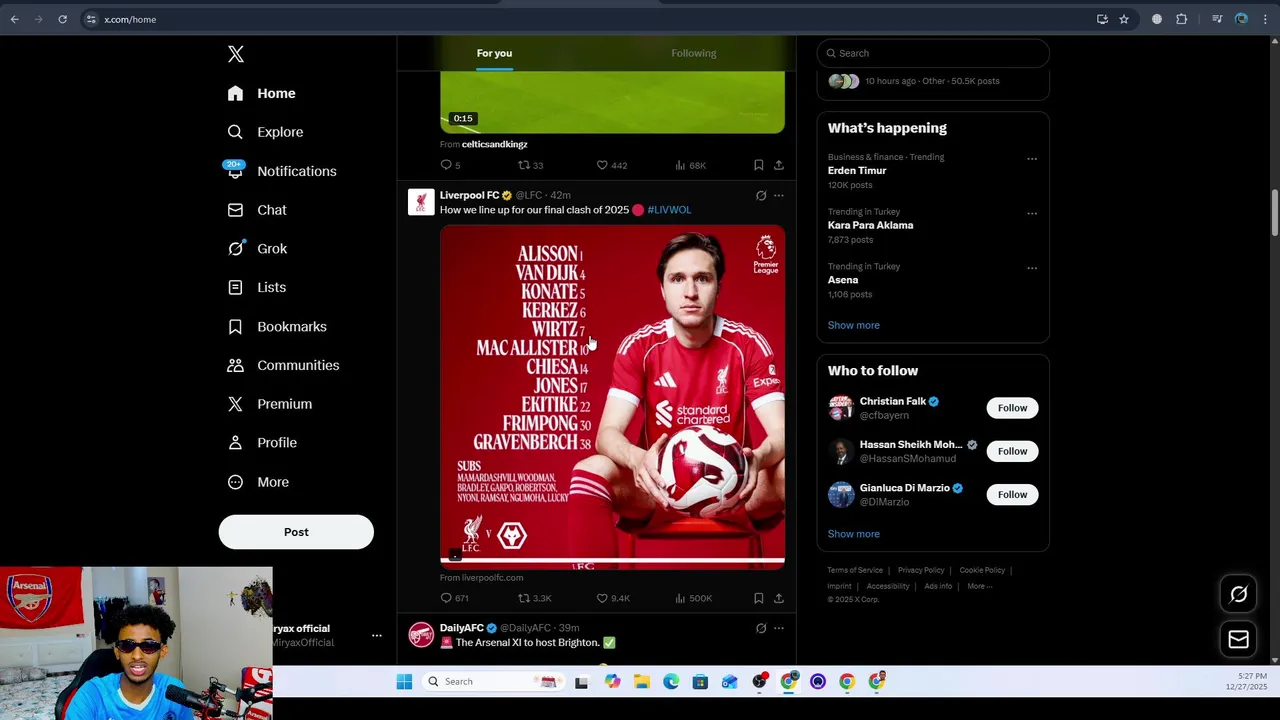This screenshot has height=720, width=1280.
Task: Open account switcher options menu
Action: click(x=377, y=635)
